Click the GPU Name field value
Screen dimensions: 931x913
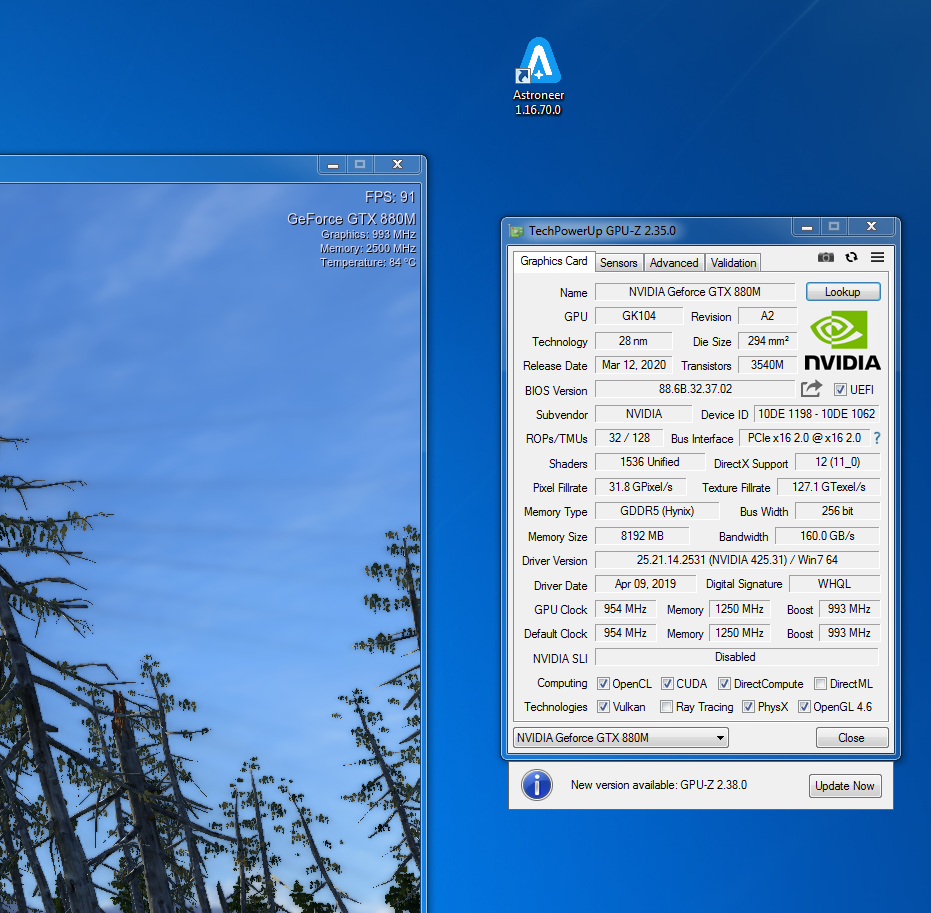(695, 292)
